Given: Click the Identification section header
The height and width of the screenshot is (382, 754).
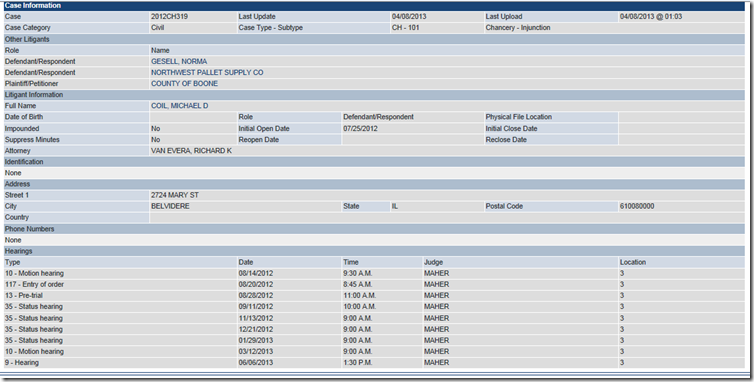Looking at the screenshot, I should tap(375, 162).
